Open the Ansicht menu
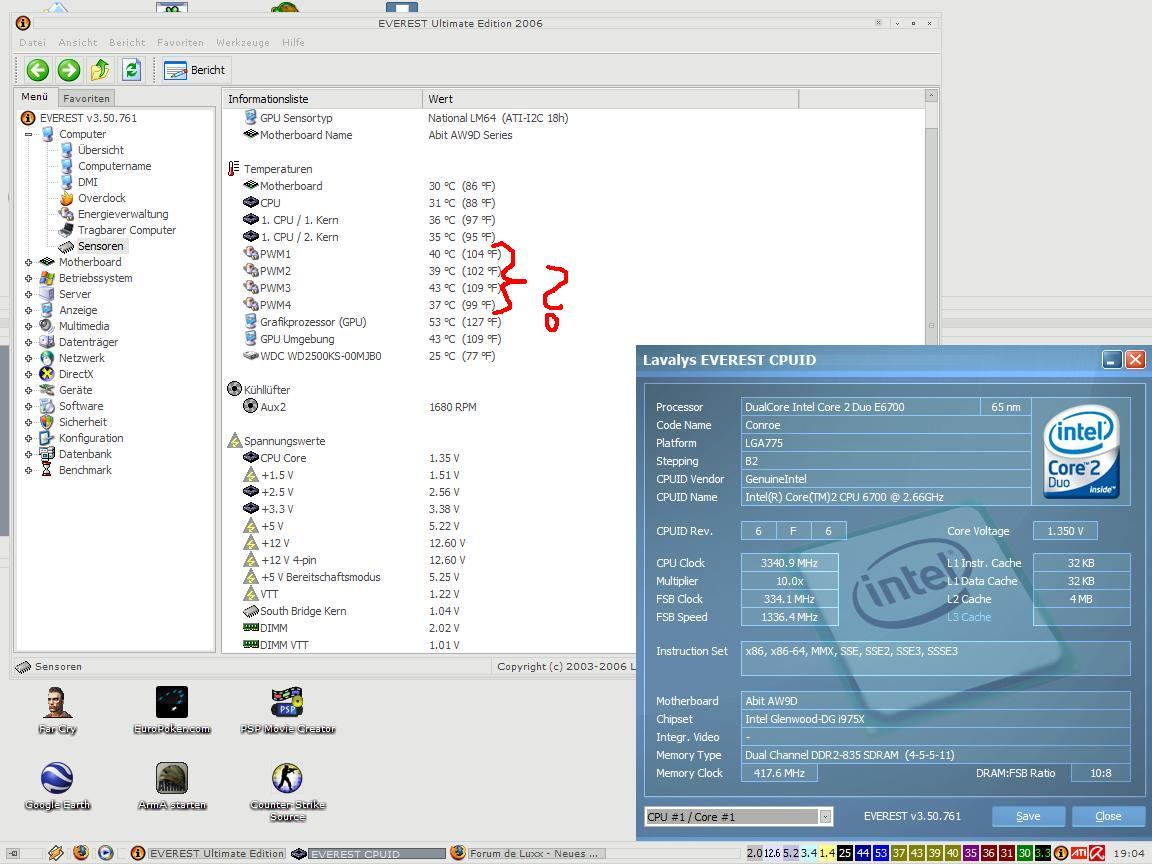This screenshot has height=864, width=1152. point(77,43)
